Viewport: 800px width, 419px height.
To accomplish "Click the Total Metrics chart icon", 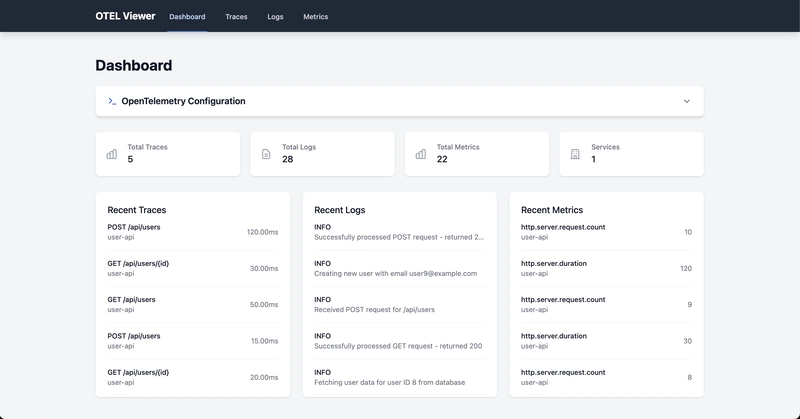I will click(421, 154).
